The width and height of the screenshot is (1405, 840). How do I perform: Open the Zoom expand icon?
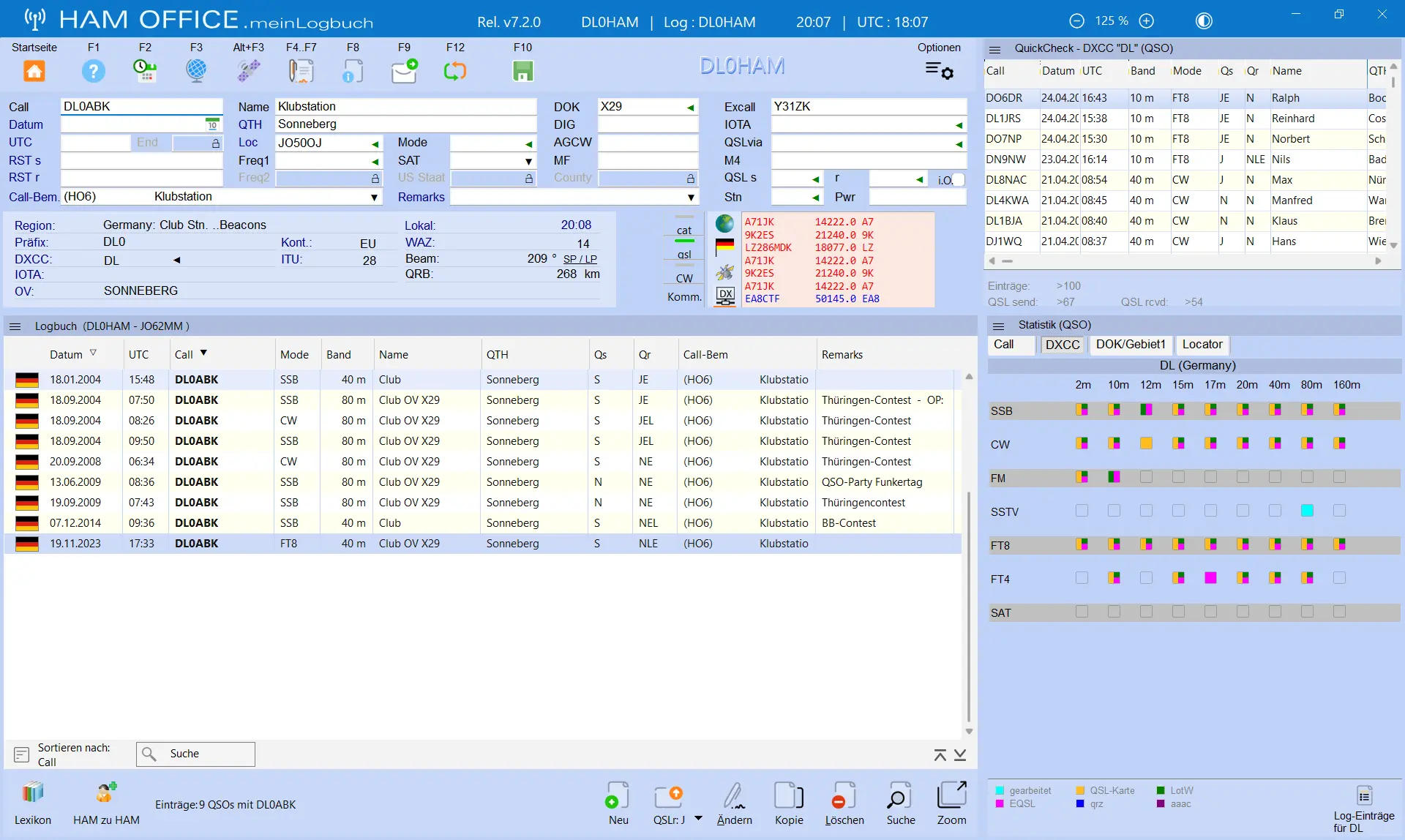point(951,795)
